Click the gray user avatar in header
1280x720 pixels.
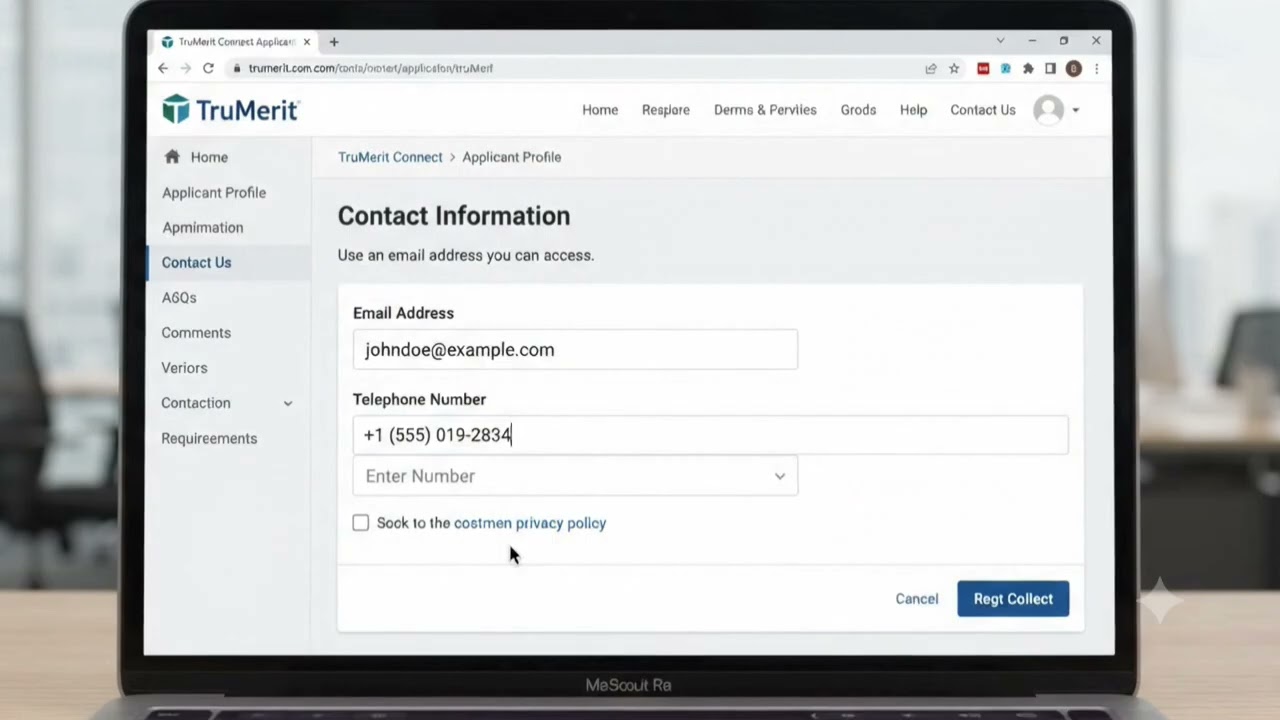click(1049, 110)
